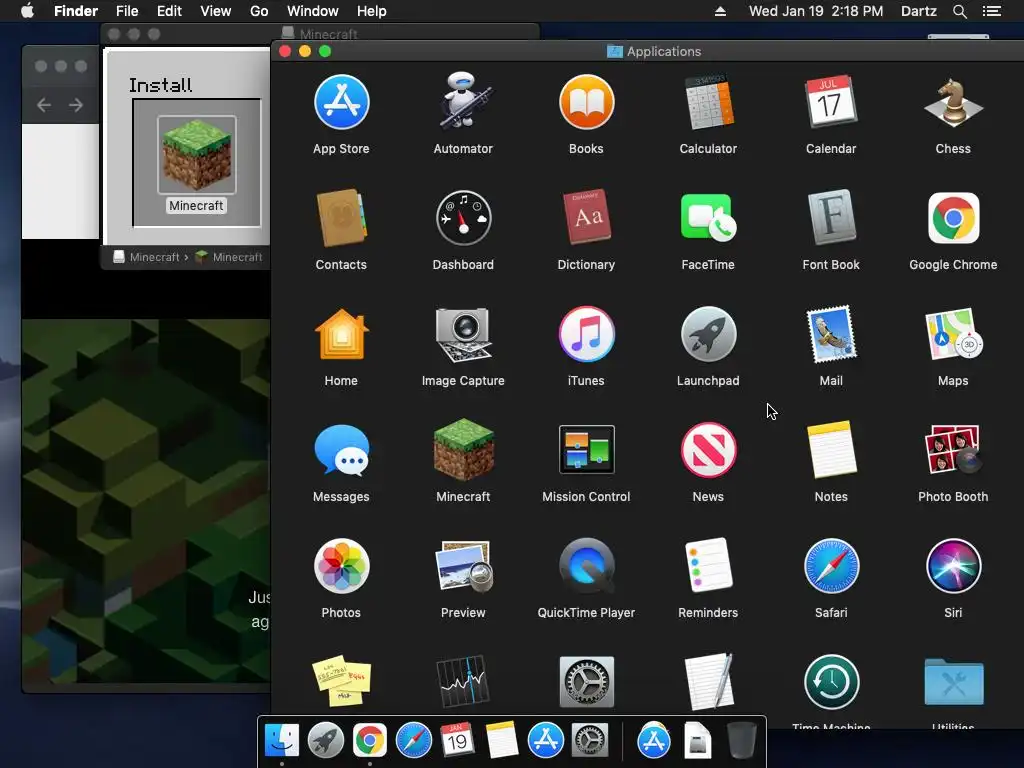
Task: Select the Photo Booth app icon
Action: 953,450
